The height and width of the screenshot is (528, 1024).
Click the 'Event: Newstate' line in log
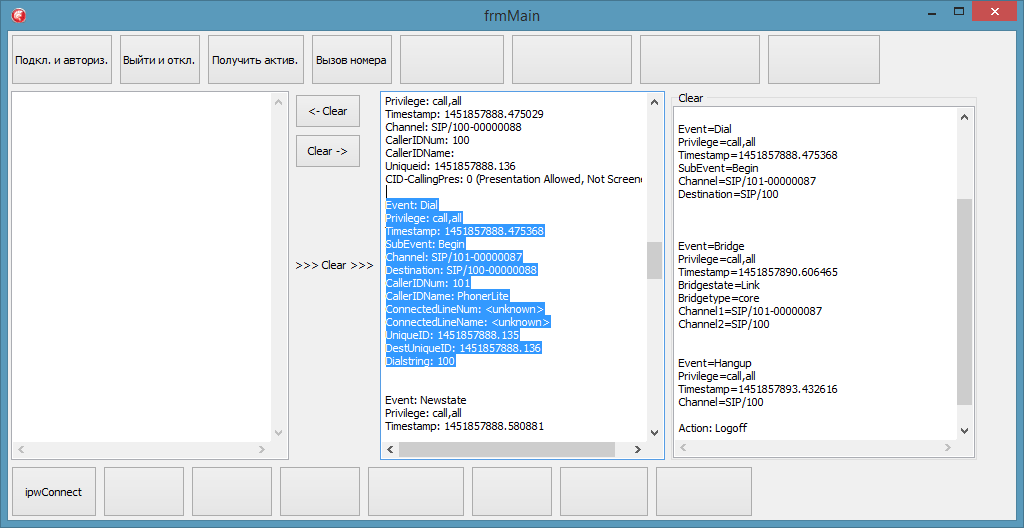426,400
